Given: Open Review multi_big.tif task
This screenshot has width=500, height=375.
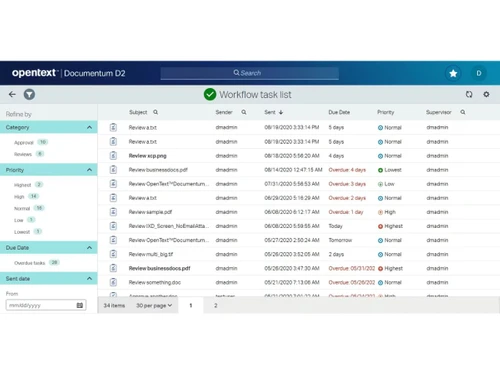Looking at the screenshot, I should coord(151,254).
